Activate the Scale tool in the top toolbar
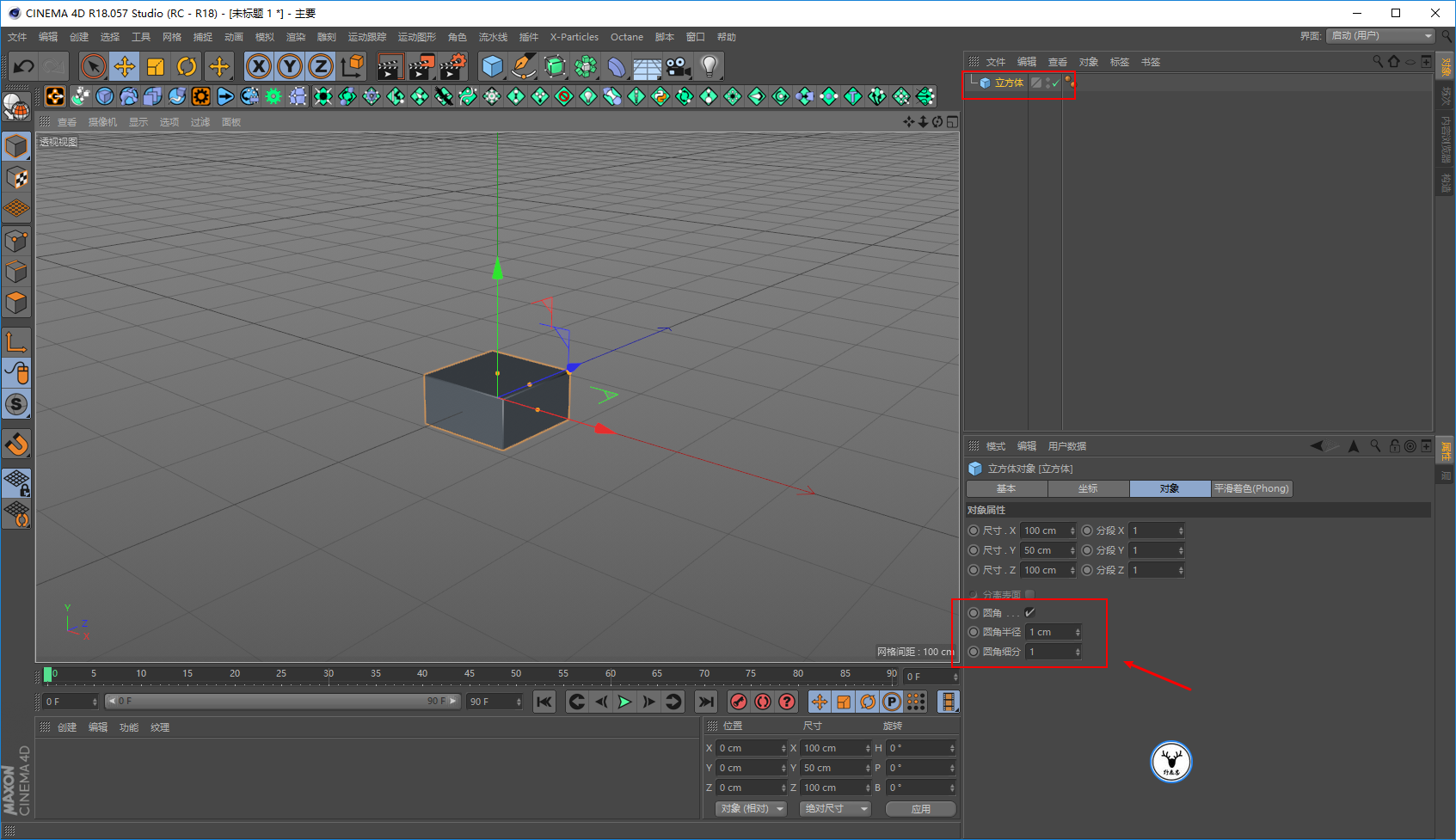This screenshot has width=1456, height=840. click(156, 66)
